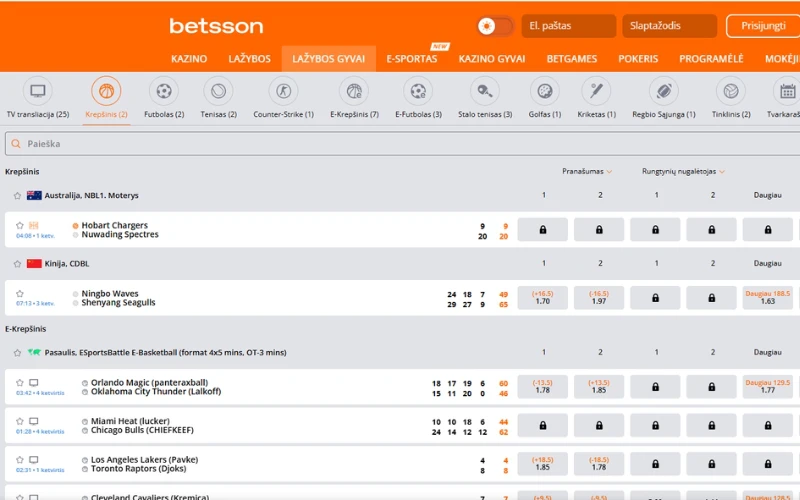800x500 pixels.
Task: Select the Golfas golf icon
Action: [x=545, y=91]
